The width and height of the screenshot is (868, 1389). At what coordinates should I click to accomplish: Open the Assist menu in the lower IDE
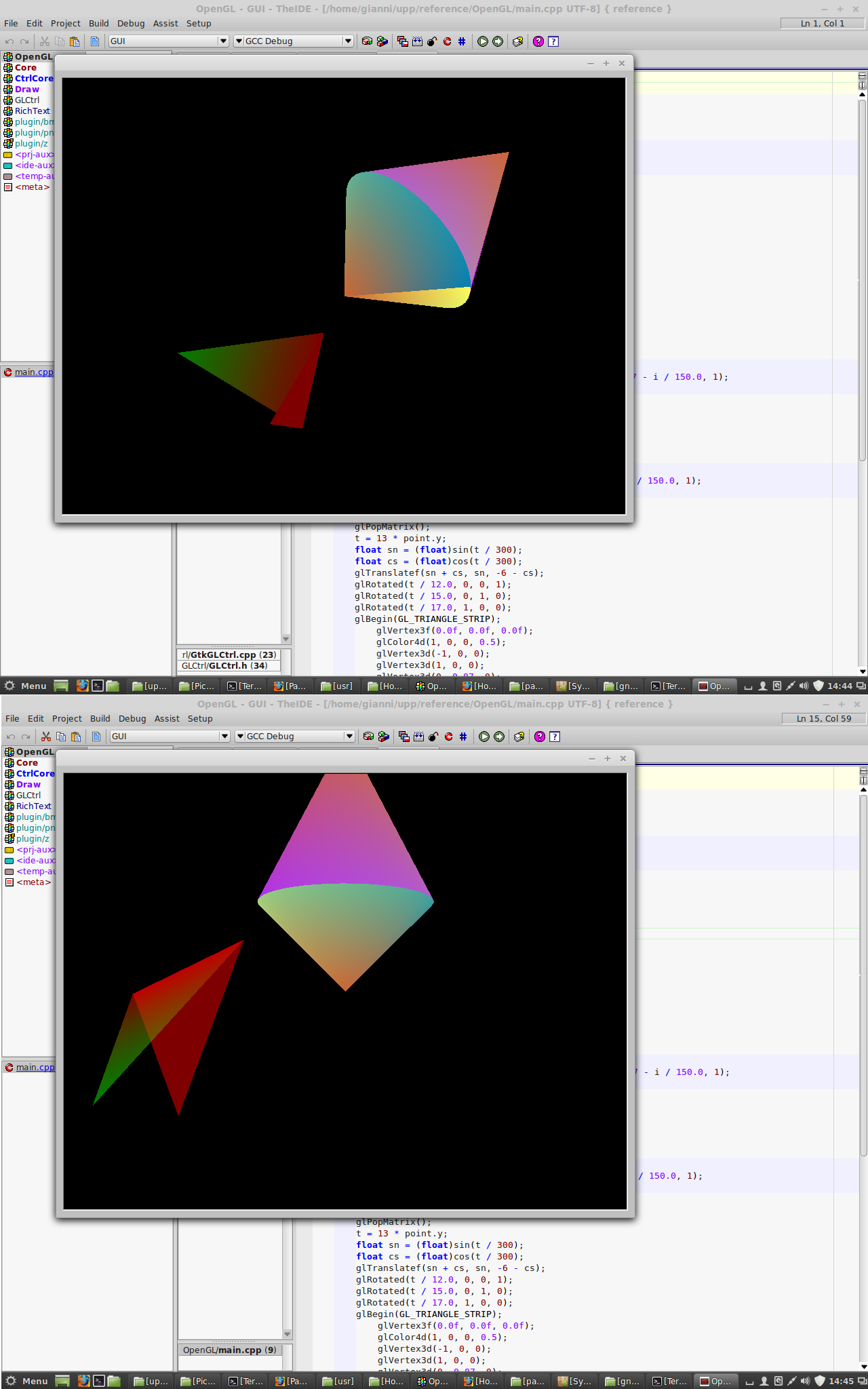(x=167, y=718)
